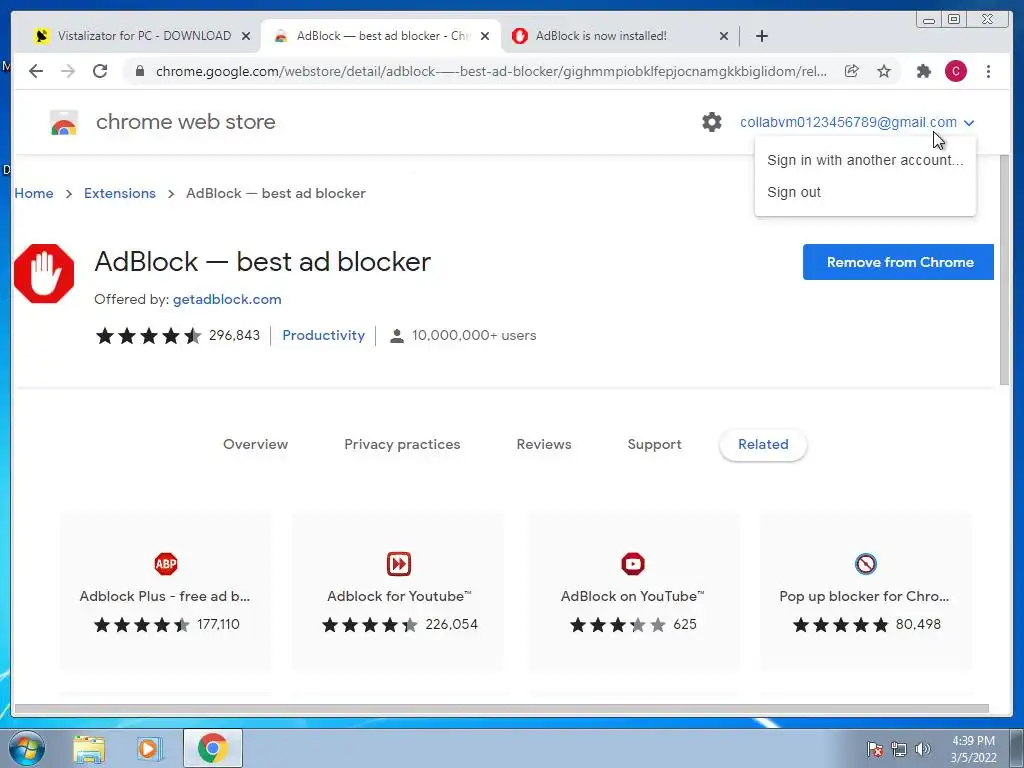Follow the Extensions breadcrumb link
Viewport: 1024px width, 768px height.
pyautogui.click(x=120, y=193)
